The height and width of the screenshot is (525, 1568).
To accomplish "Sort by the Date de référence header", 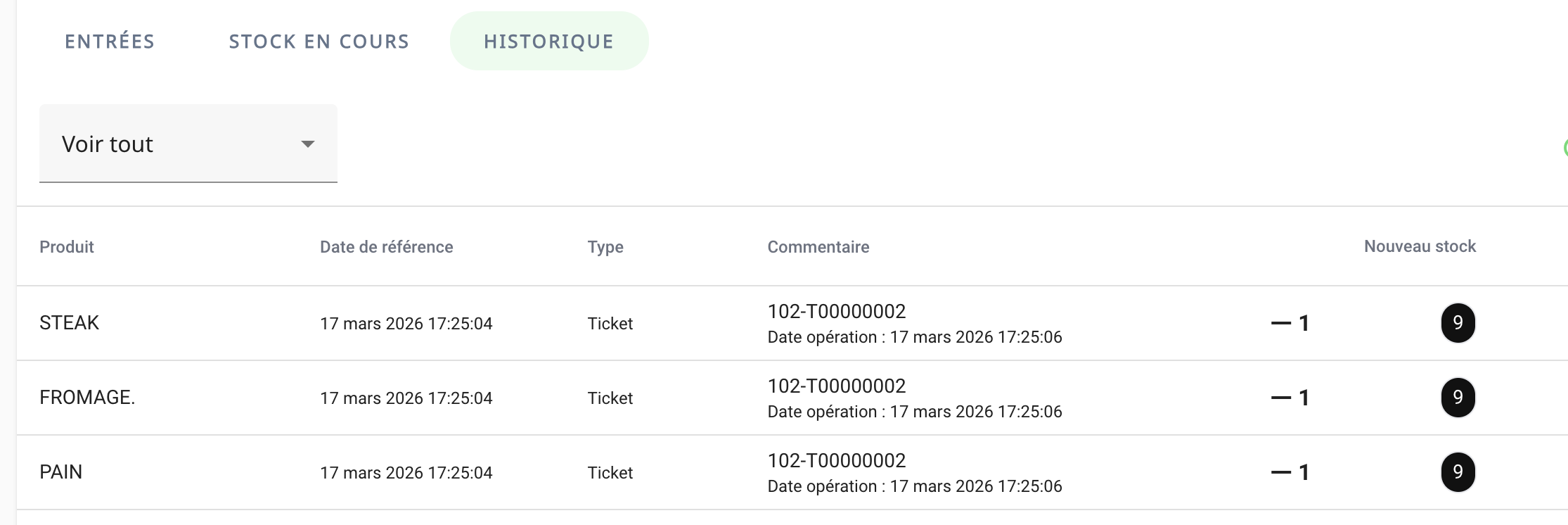I will pyautogui.click(x=386, y=247).
